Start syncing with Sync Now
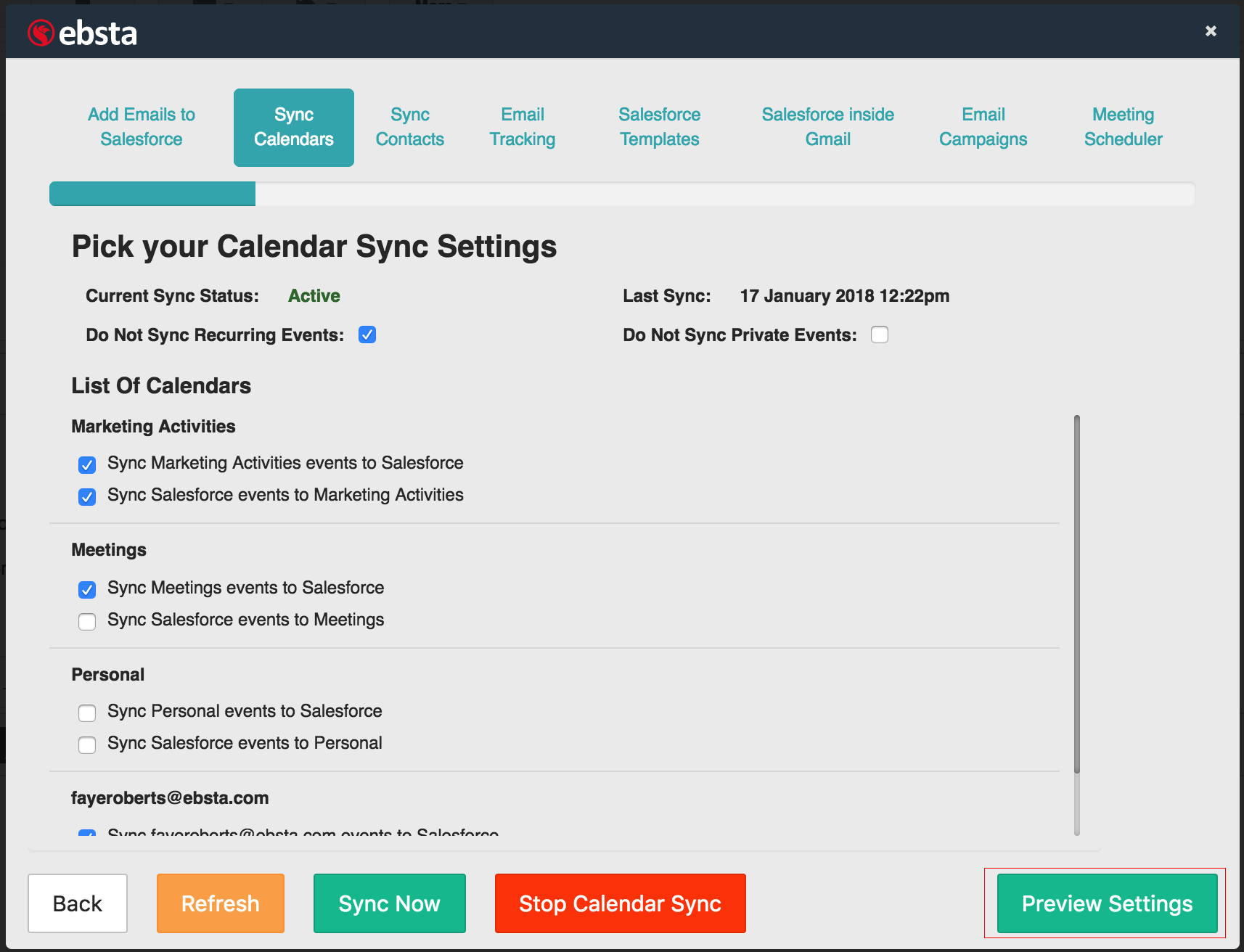The height and width of the screenshot is (952, 1244). coord(389,903)
